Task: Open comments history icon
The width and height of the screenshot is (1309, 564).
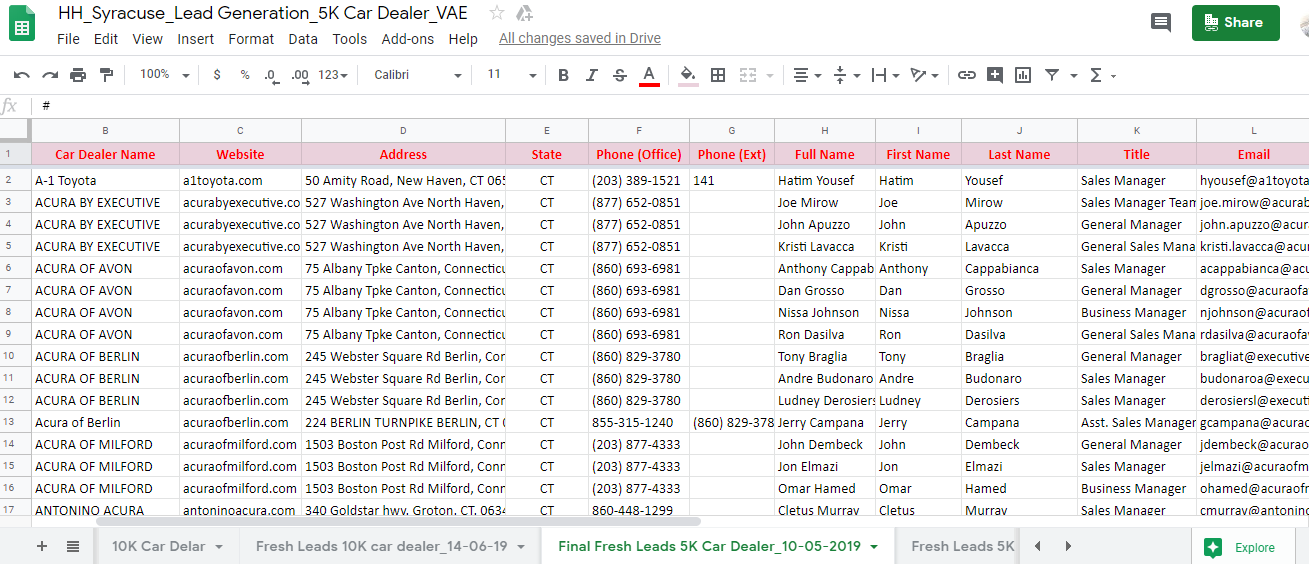Action: pyautogui.click(x=1160, y=23)
